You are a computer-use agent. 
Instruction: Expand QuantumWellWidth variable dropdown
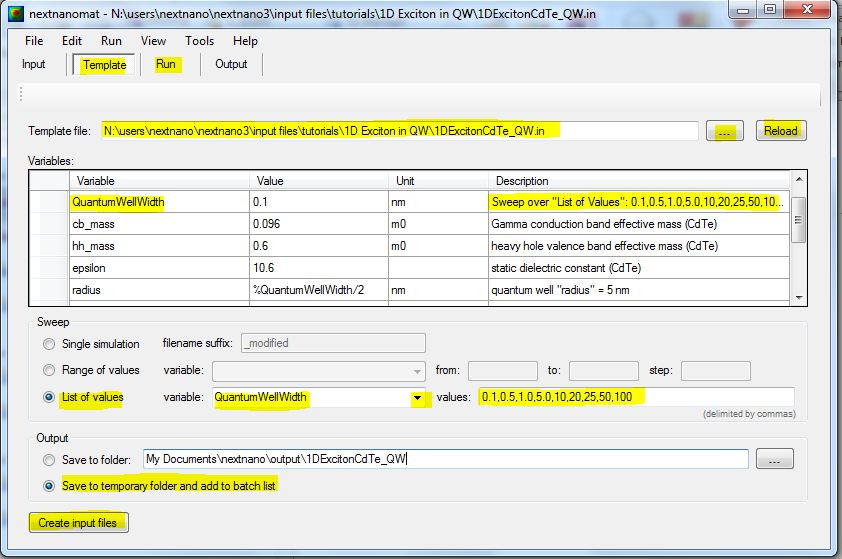pos(416,398)
